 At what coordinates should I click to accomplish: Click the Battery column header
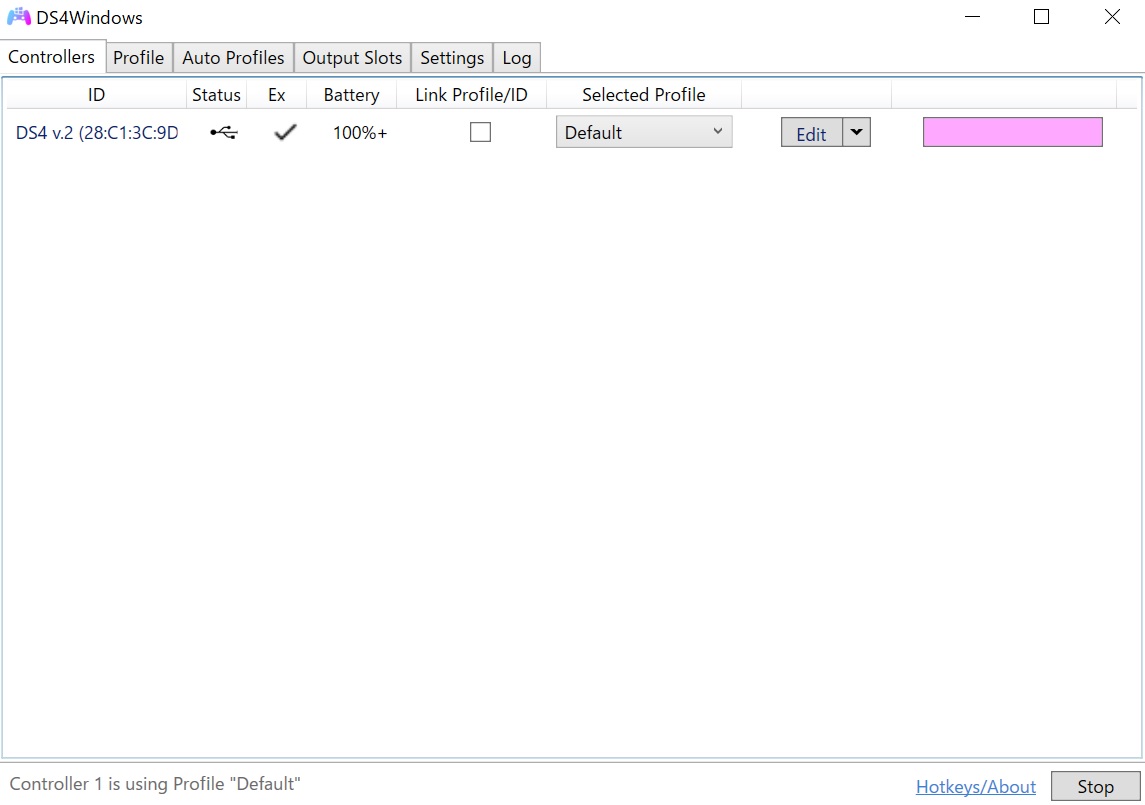(x=351, y=95)
